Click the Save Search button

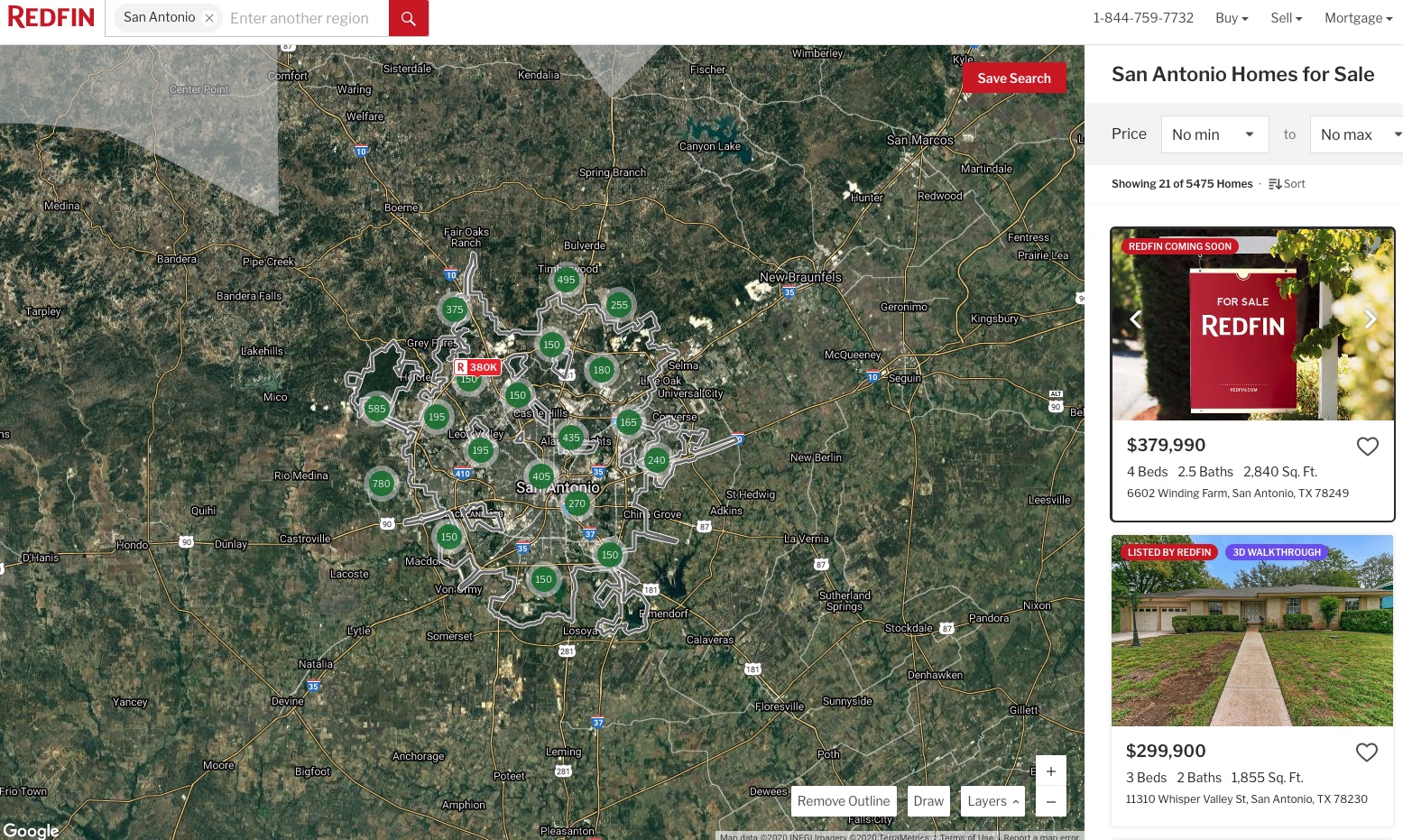[x=1013, y=78]
